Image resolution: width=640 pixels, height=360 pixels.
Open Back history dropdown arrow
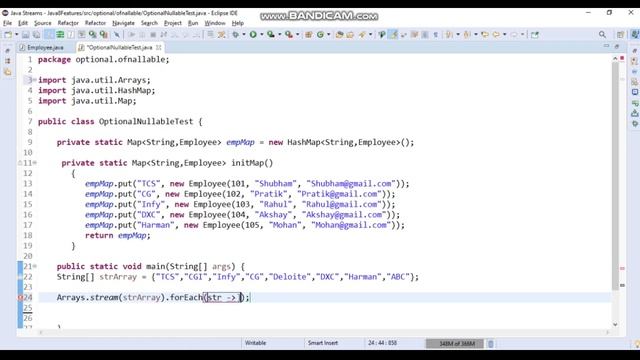tap(504, 35)
